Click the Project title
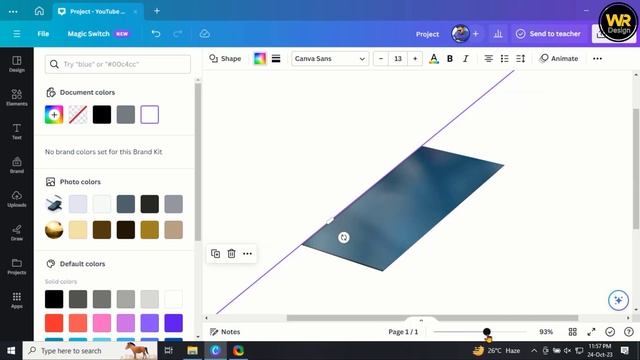 (427, 34)
